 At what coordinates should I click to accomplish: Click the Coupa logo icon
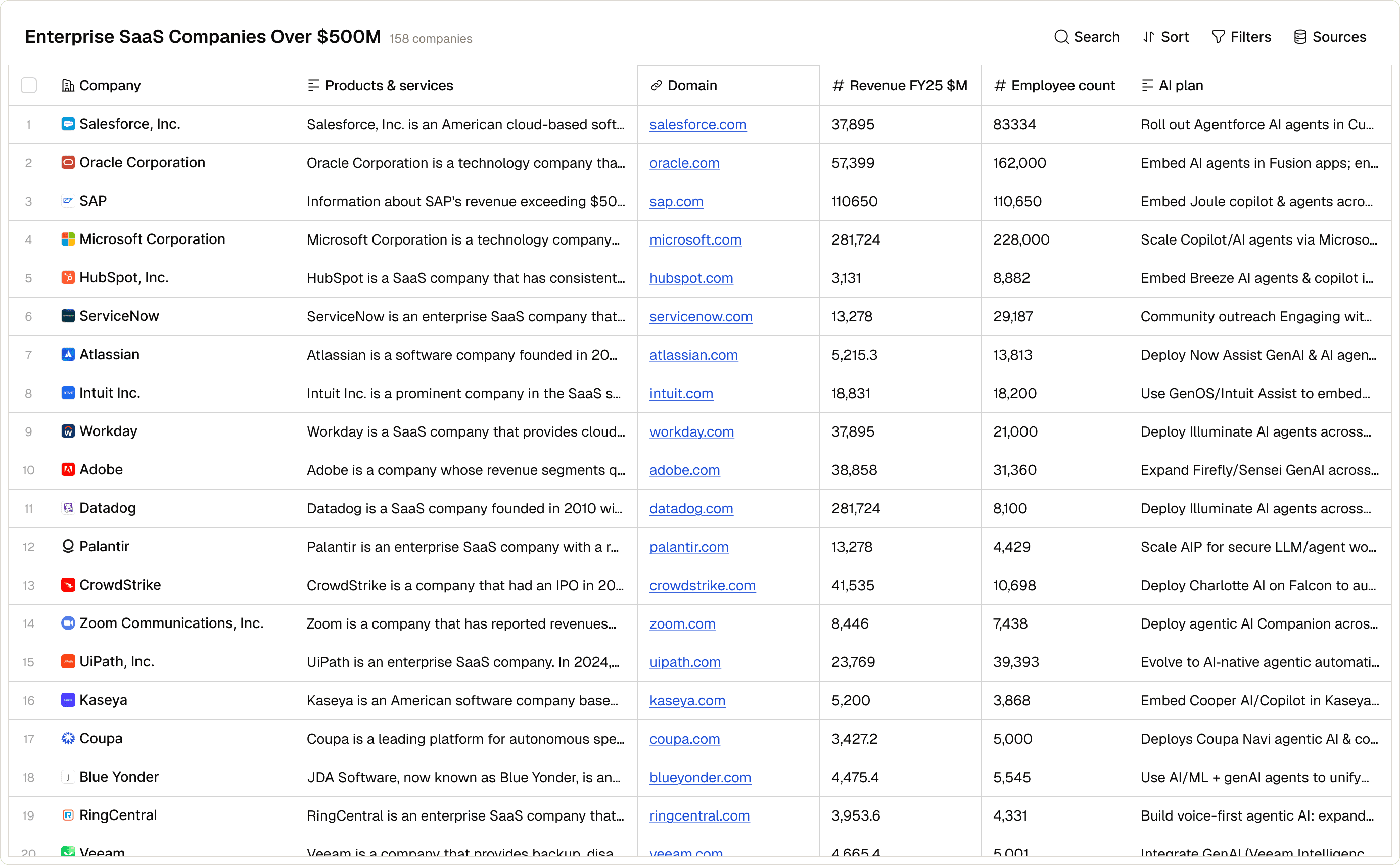[x=68, y=738]
